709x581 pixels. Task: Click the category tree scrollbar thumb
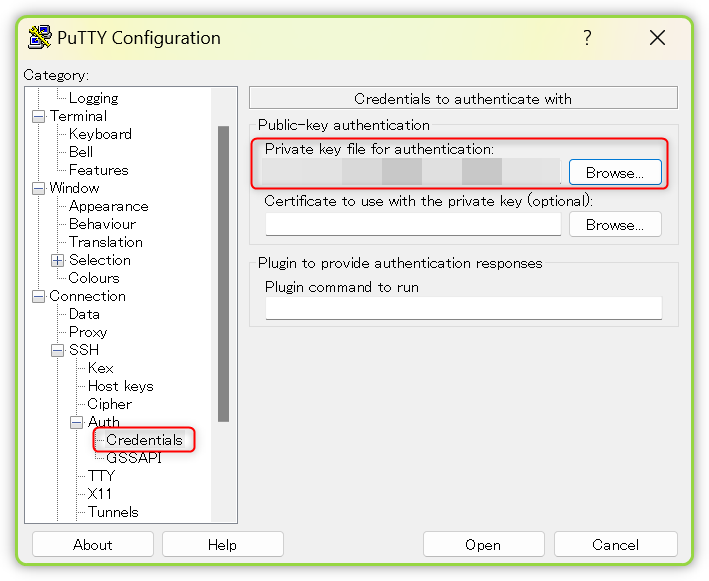(x=223, y=274)
